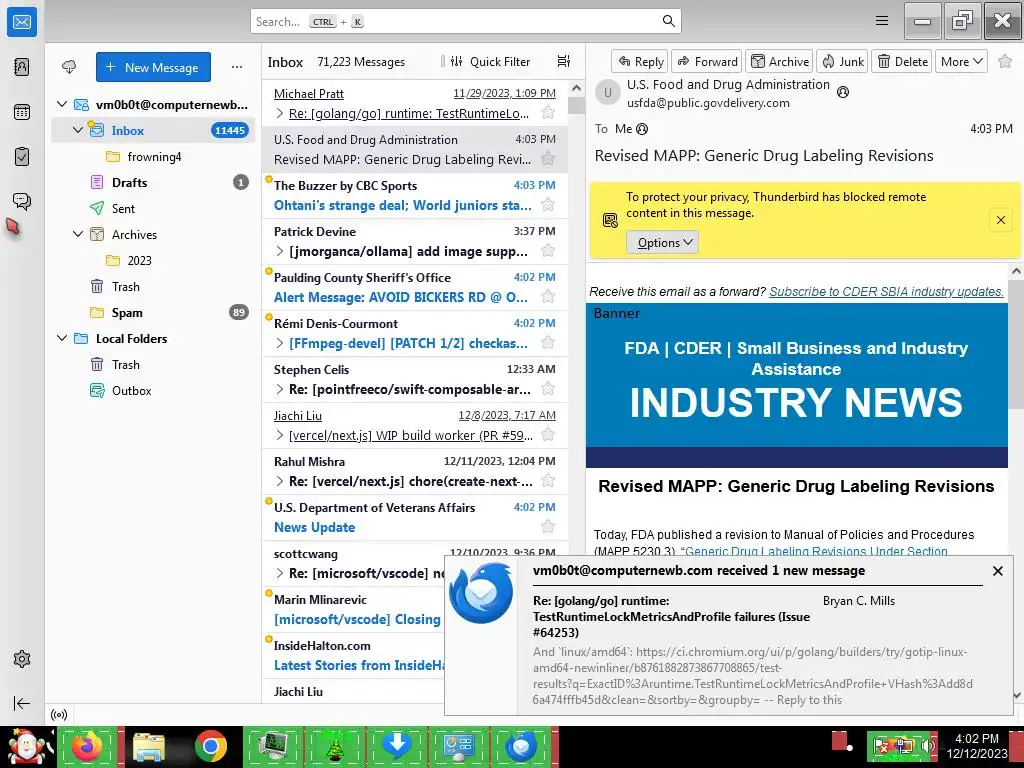Click the sender avatar circle
Screen dimensions: 1024x768
point(607,93)
